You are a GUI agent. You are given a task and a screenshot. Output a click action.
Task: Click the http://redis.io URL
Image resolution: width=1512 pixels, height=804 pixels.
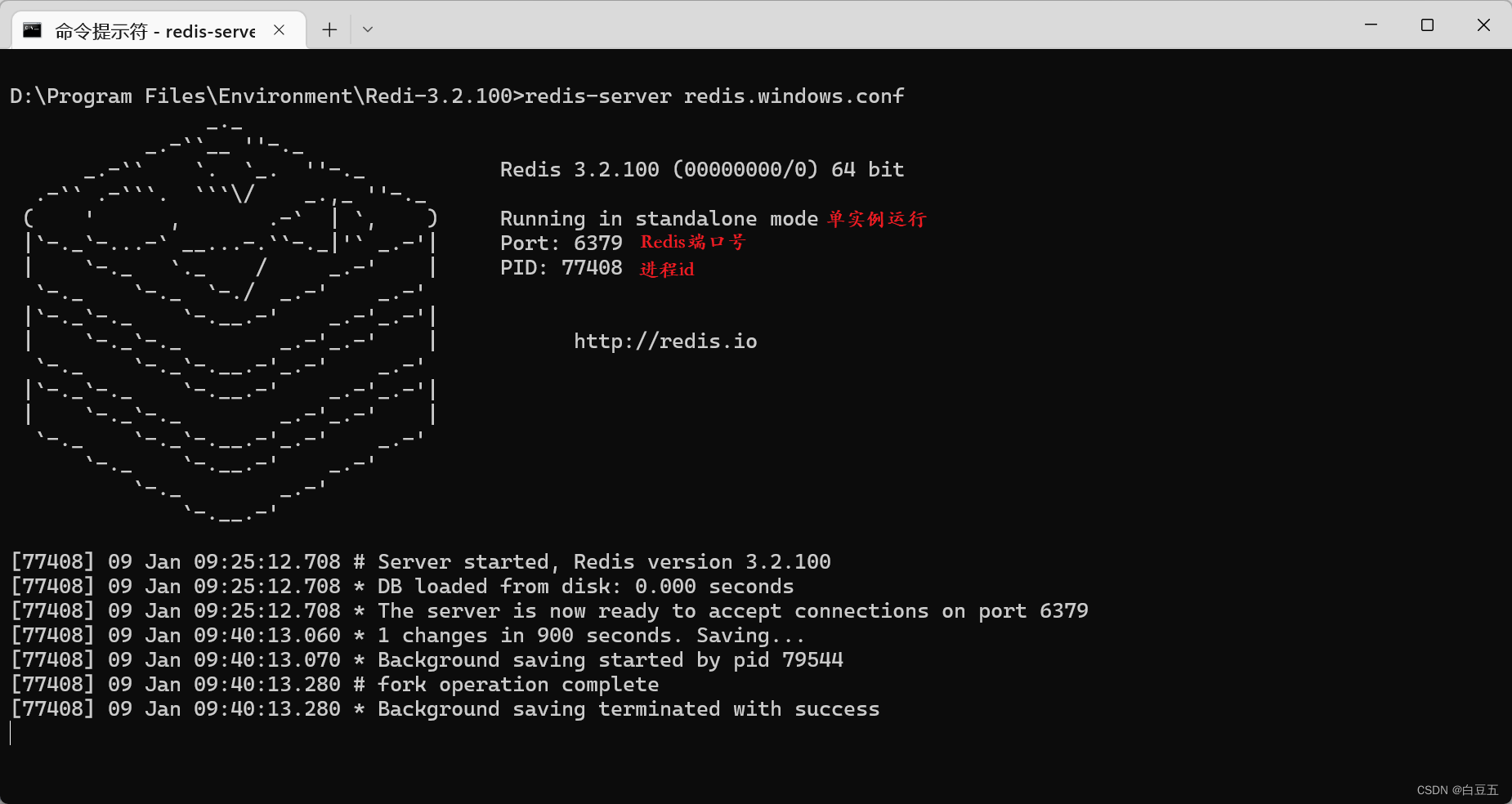(665, 342)
